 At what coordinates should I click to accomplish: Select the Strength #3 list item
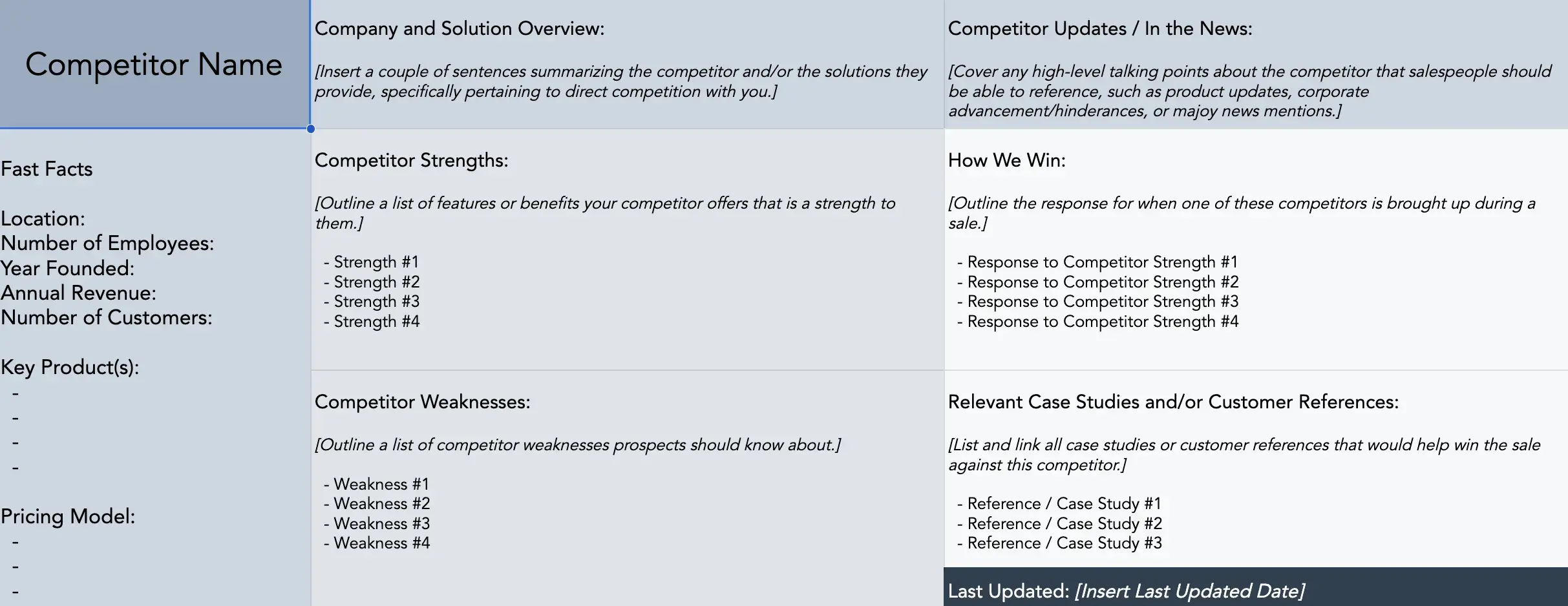click(376, 302)
